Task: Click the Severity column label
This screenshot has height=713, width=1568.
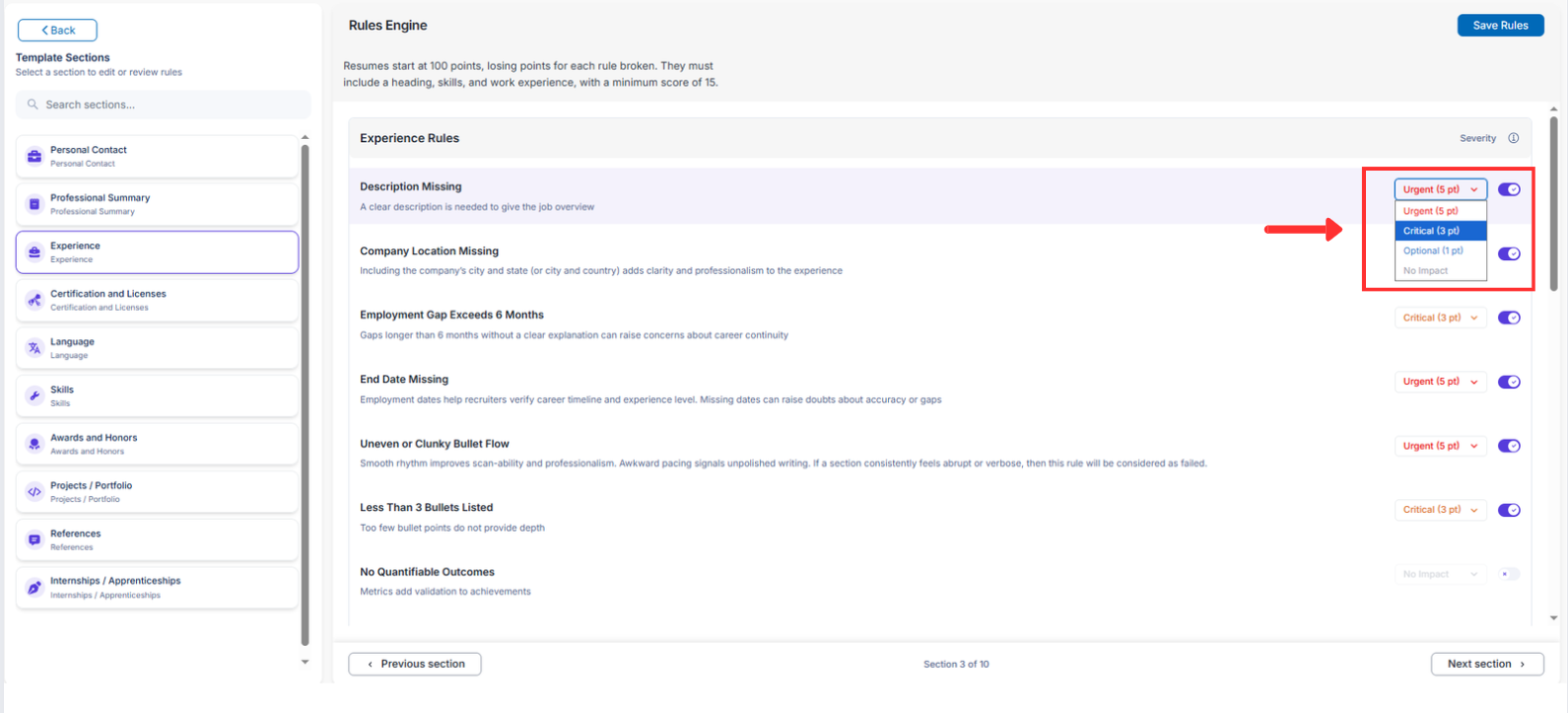Action: pos(1477,138)
